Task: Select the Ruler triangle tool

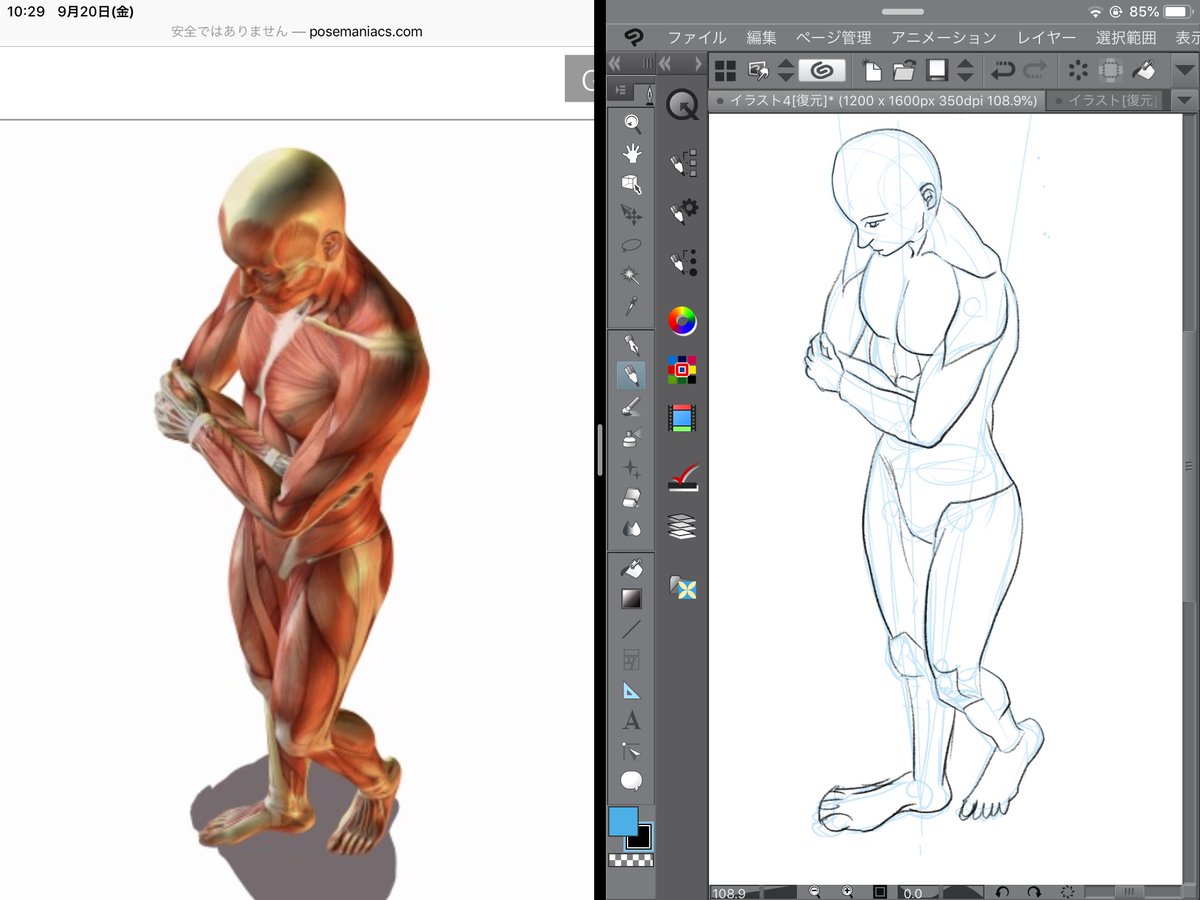Action: (631, 690)
